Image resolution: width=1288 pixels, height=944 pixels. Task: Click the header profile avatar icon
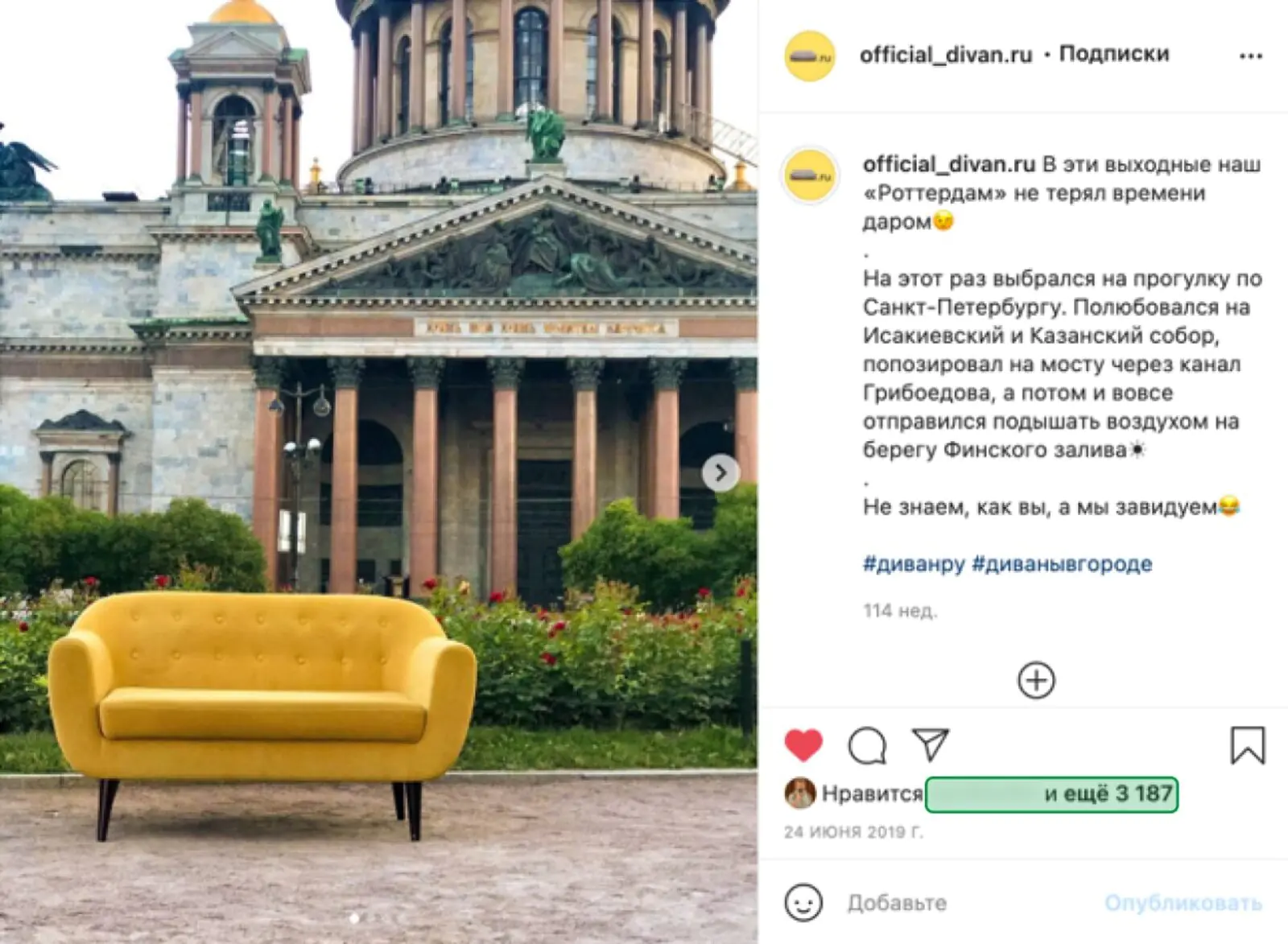810,56
